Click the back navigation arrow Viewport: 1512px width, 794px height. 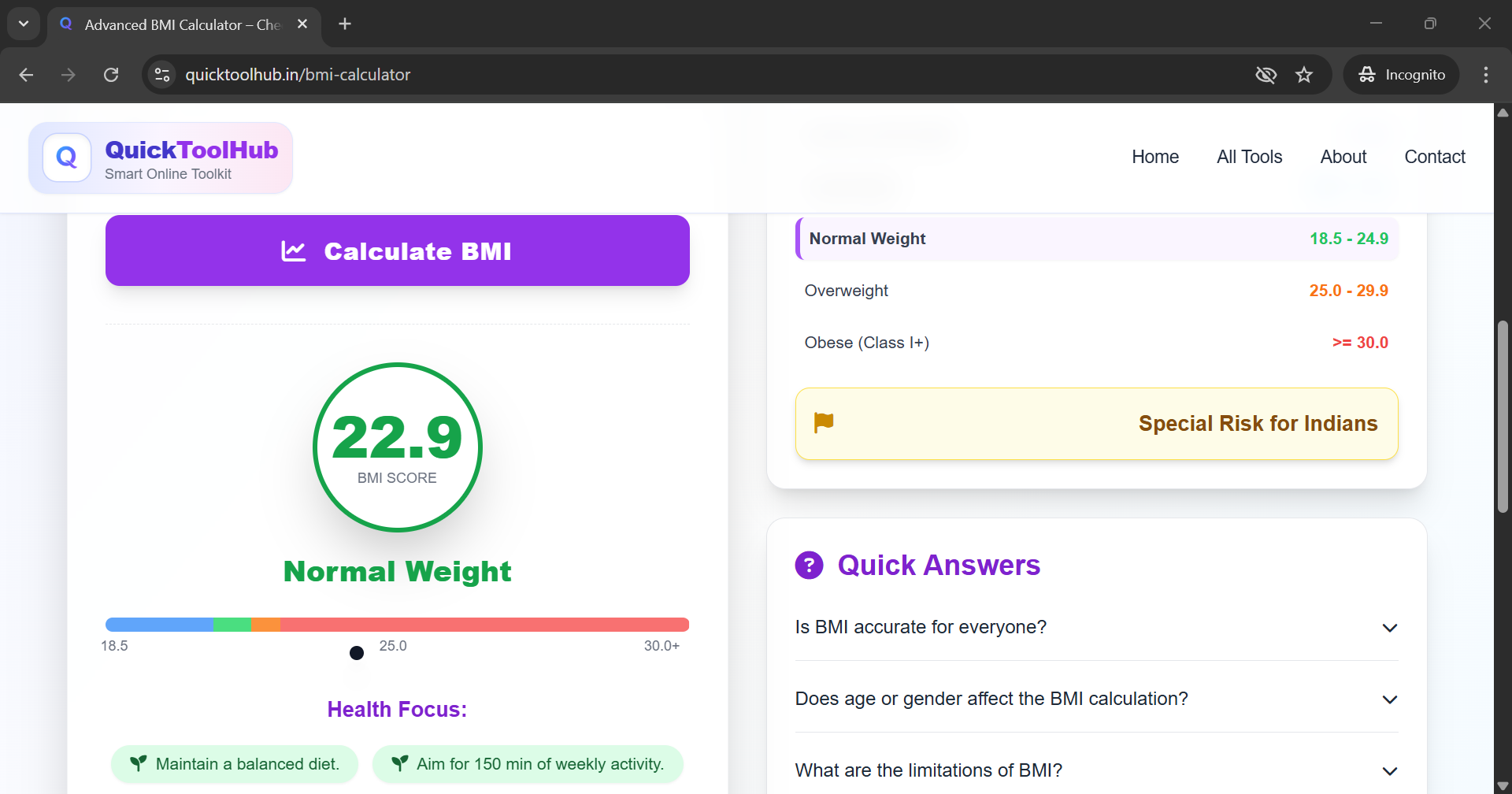point(26,74)
